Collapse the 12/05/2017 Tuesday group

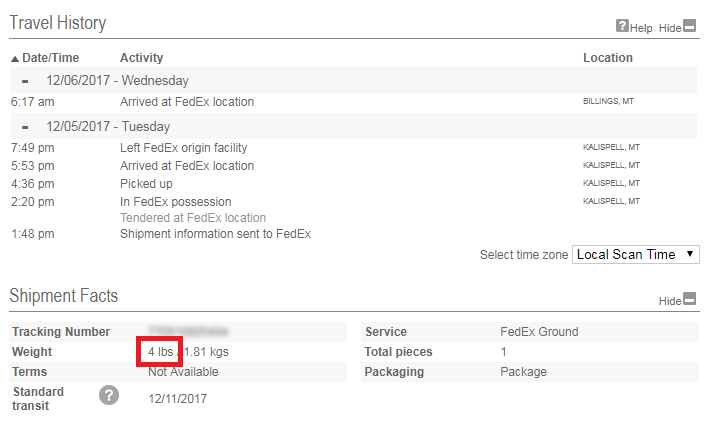25,127
